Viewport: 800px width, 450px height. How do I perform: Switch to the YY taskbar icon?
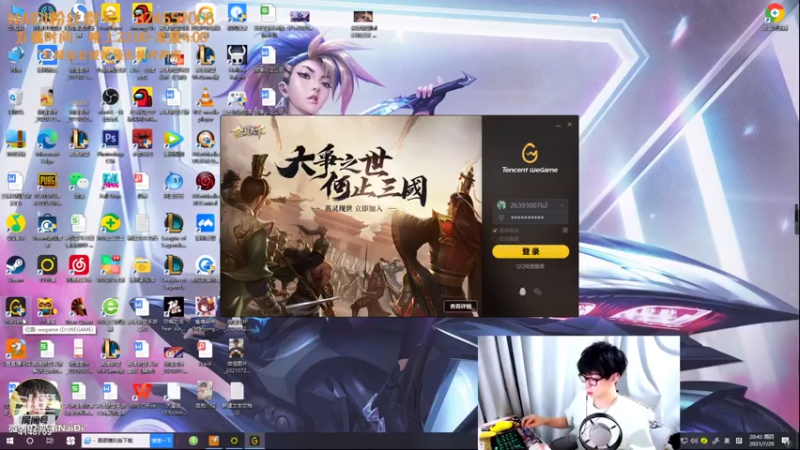tap(234, 441)
